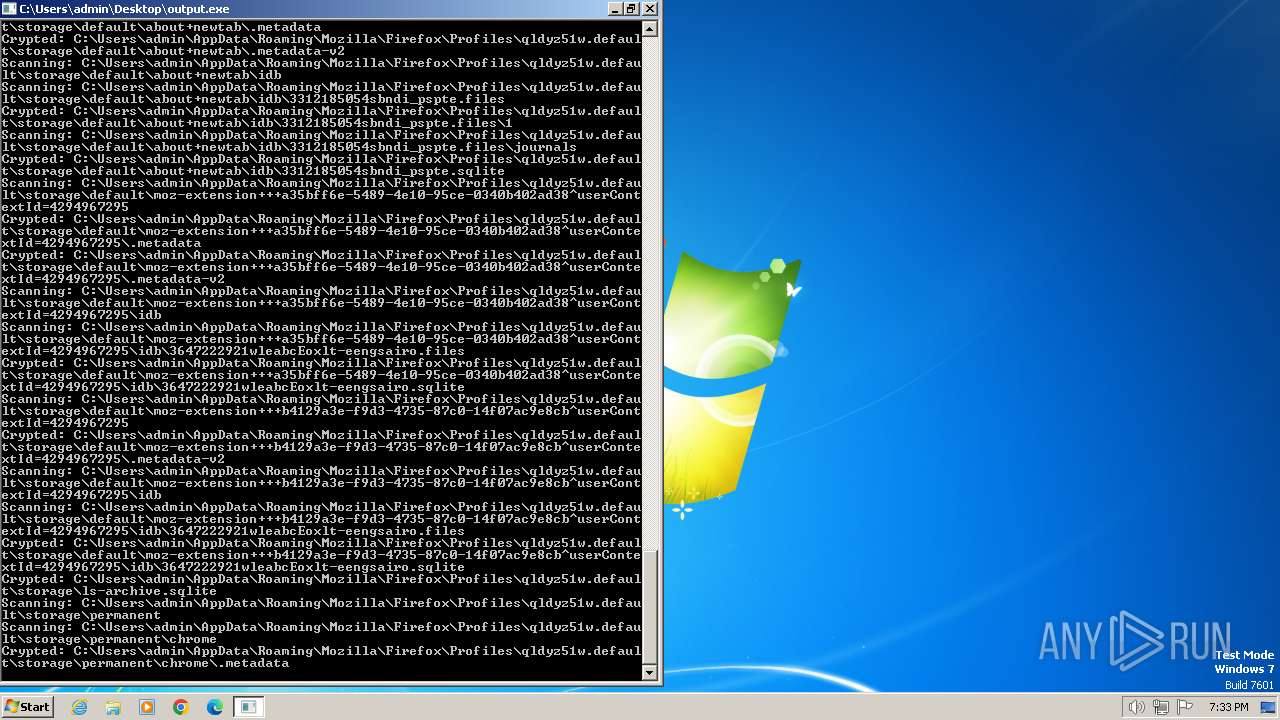
Task: Select the output.exe console taskbar button
Action: click(249, 707)
